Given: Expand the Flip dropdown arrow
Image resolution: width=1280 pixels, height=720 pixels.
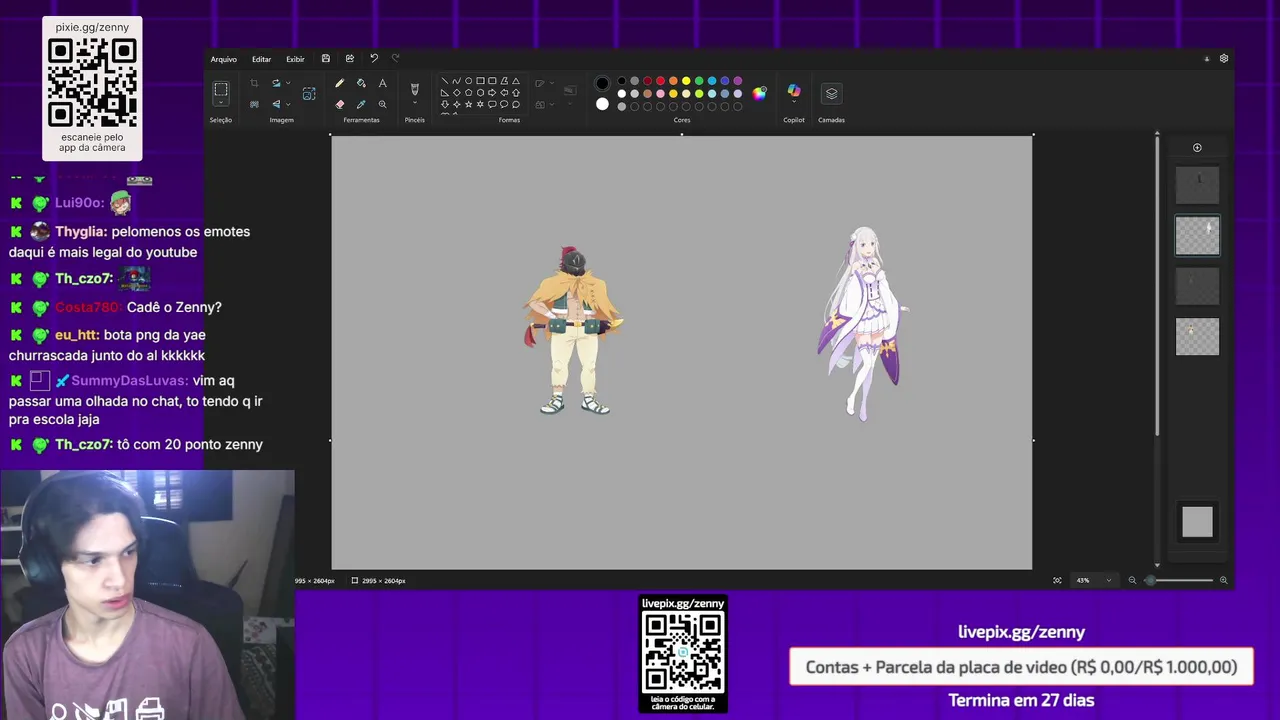Looking at the screenshot, I should pos(288,104).
